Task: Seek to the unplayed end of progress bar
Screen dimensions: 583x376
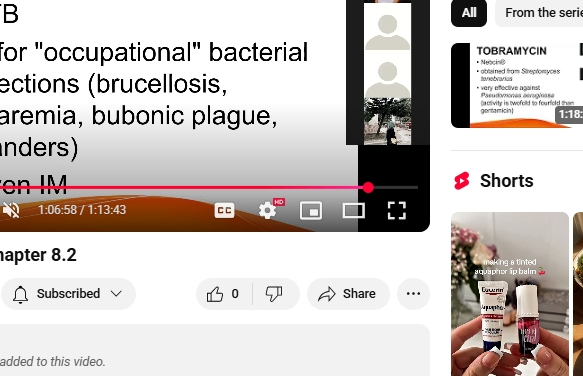Action: (x=396, y=187)
